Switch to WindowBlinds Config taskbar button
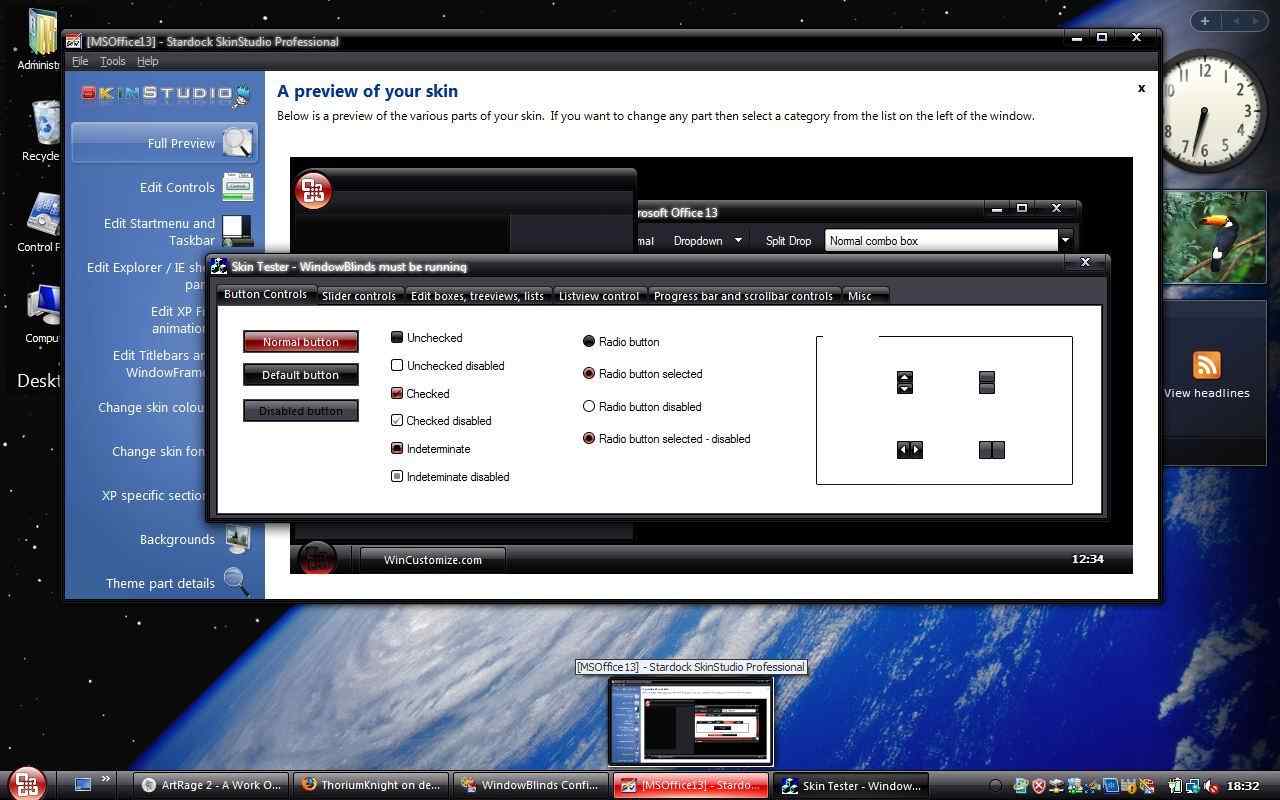The height and width of the screenshot is (800, 1280). pos(532,785)
